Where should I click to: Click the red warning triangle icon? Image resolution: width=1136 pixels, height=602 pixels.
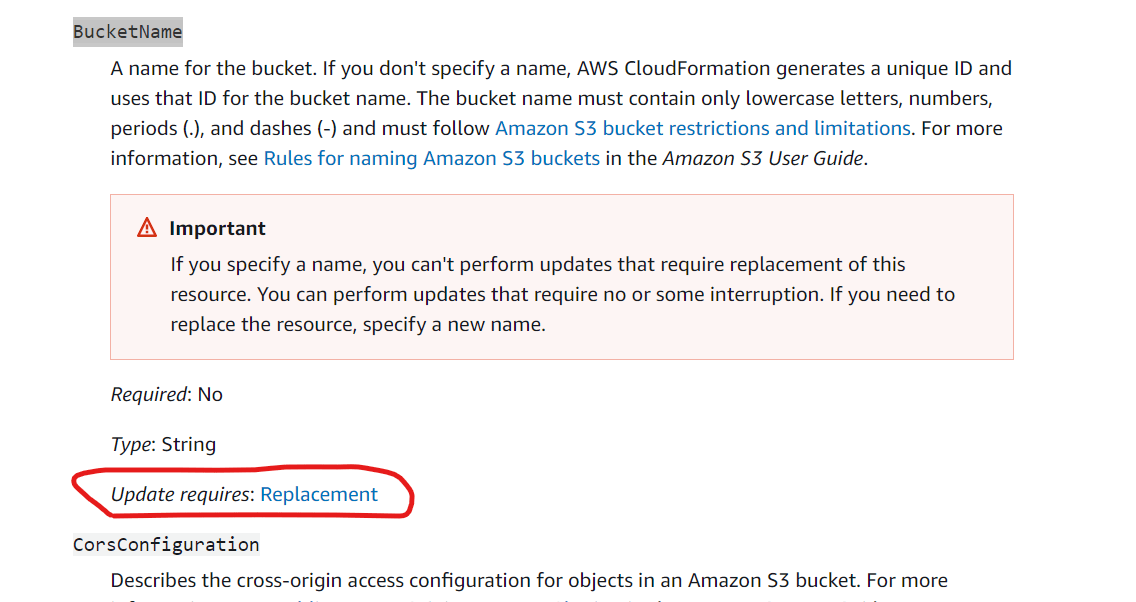(x=147, y=228)
